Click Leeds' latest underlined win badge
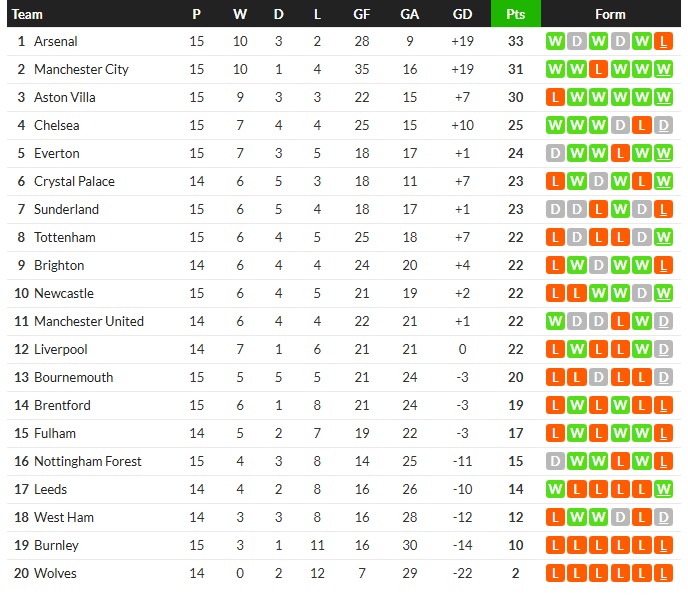 point(664,490)
